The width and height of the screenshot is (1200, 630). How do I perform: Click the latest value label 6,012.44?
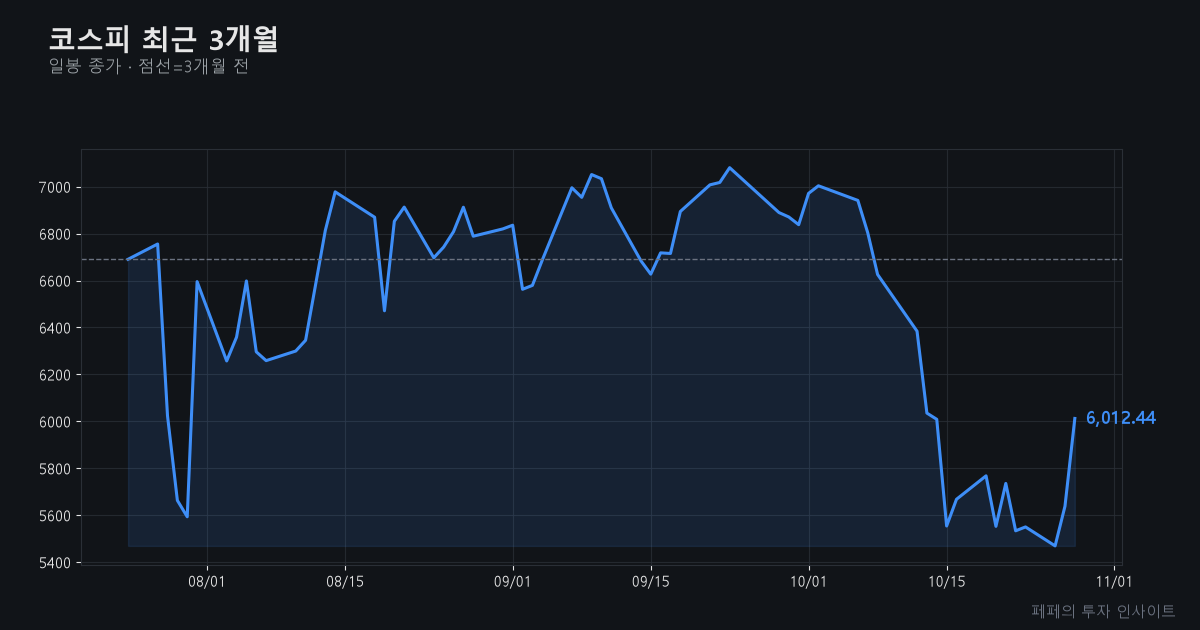tap(1121, 418)
